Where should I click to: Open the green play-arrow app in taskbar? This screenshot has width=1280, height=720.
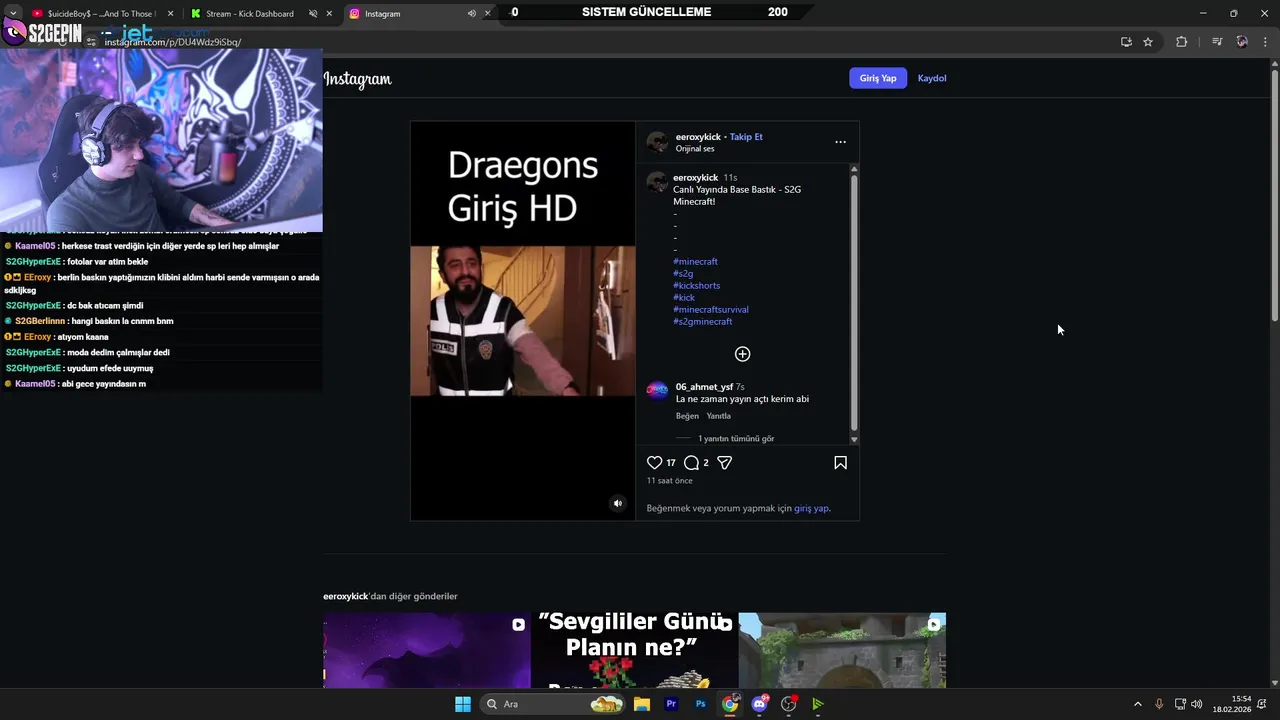click(818, 704)
